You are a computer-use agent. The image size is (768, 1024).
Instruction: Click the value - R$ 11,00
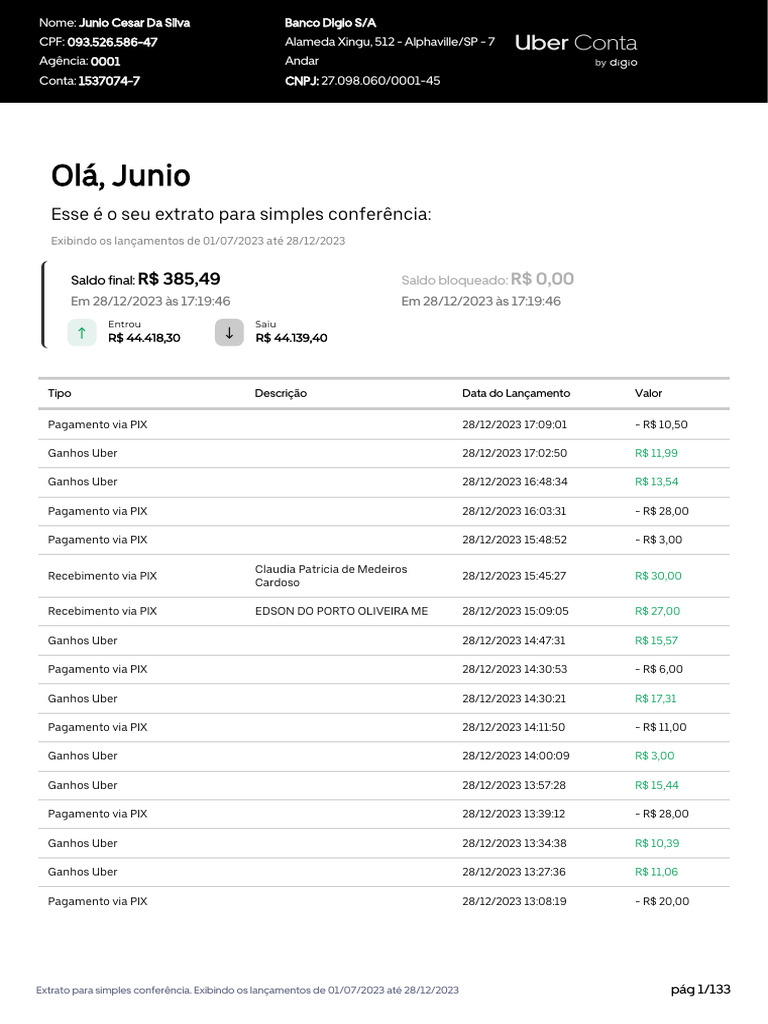pos(661,728)
